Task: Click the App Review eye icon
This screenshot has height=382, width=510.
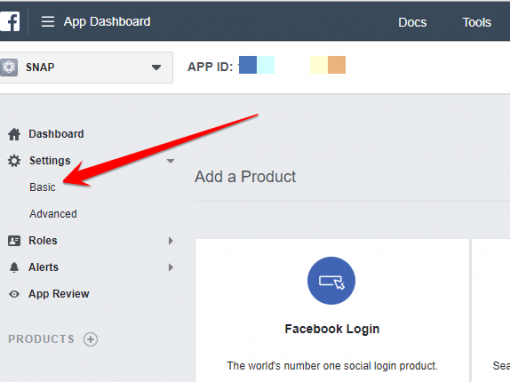Action: tap(14, 294)
